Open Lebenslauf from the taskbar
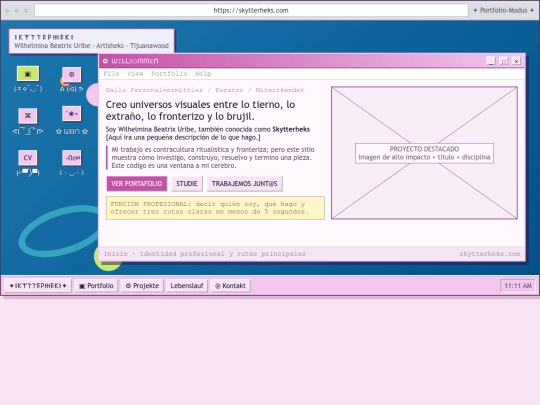The height and width of the screenshot is (405, 540). point(187,285)
